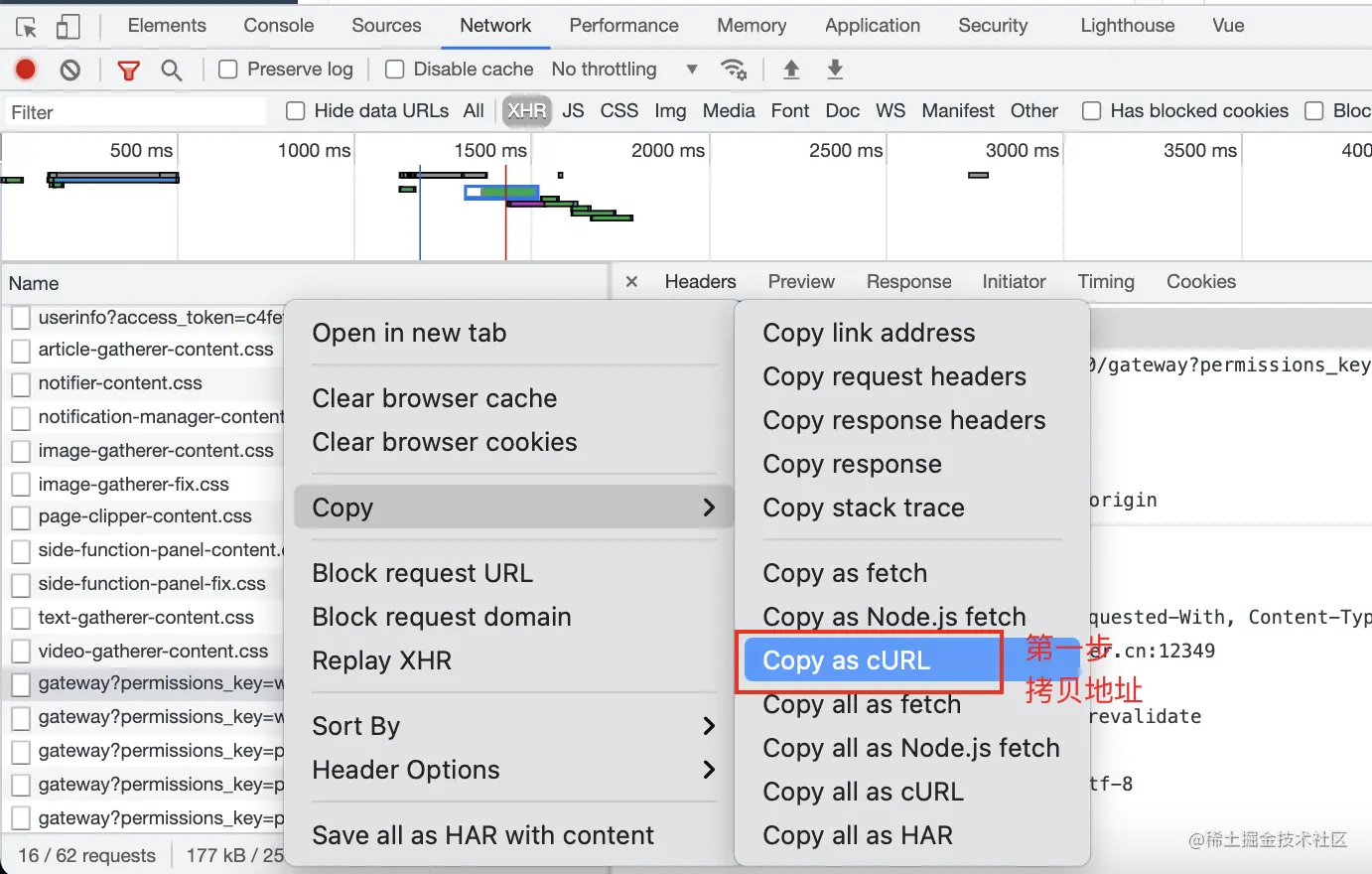This screenshot has height=874, width=1372.
Task: Select Replay XHR
Action: pos(381,660)
